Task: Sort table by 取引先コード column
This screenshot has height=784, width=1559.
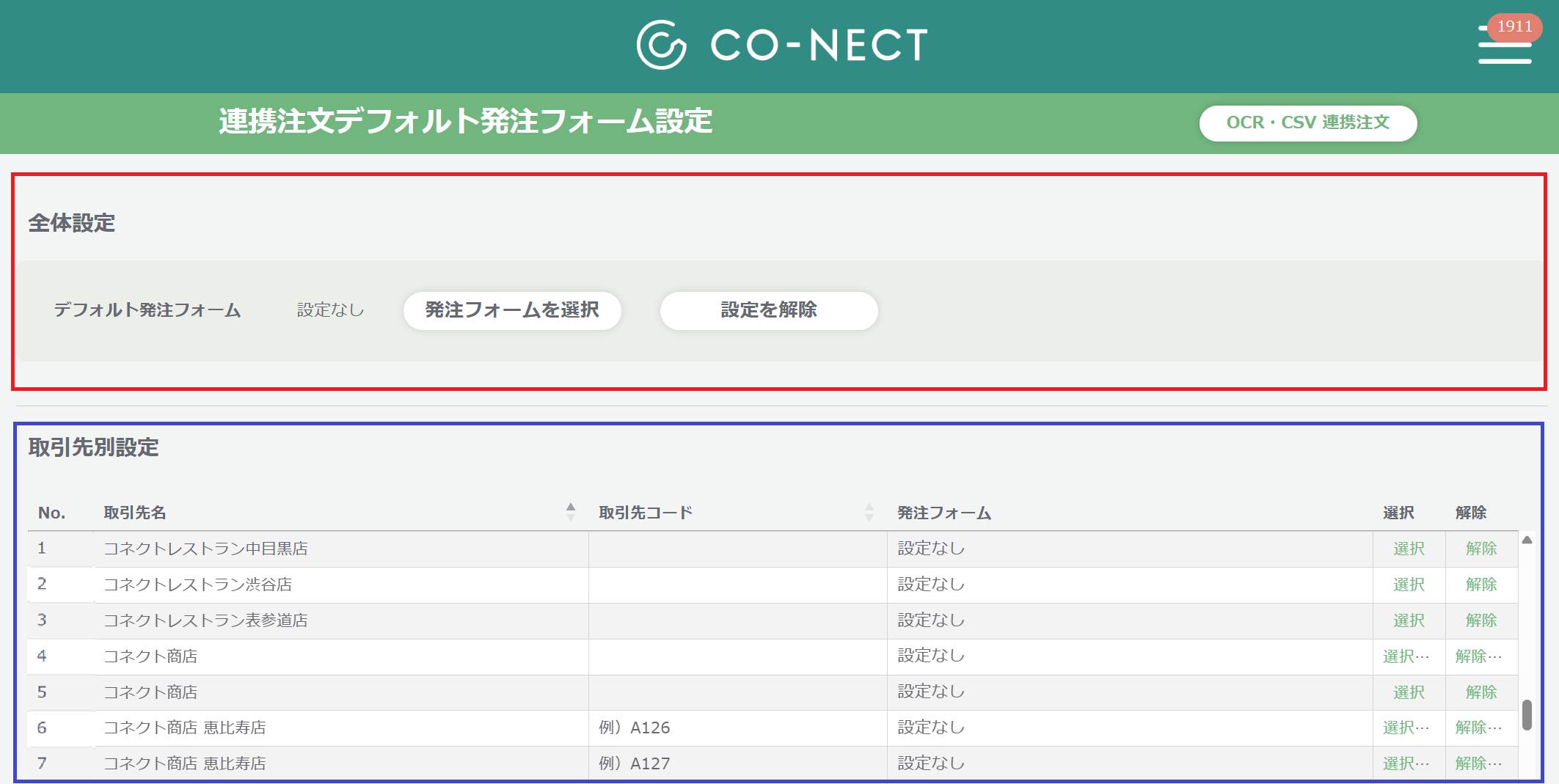Action: pos(869,512)
